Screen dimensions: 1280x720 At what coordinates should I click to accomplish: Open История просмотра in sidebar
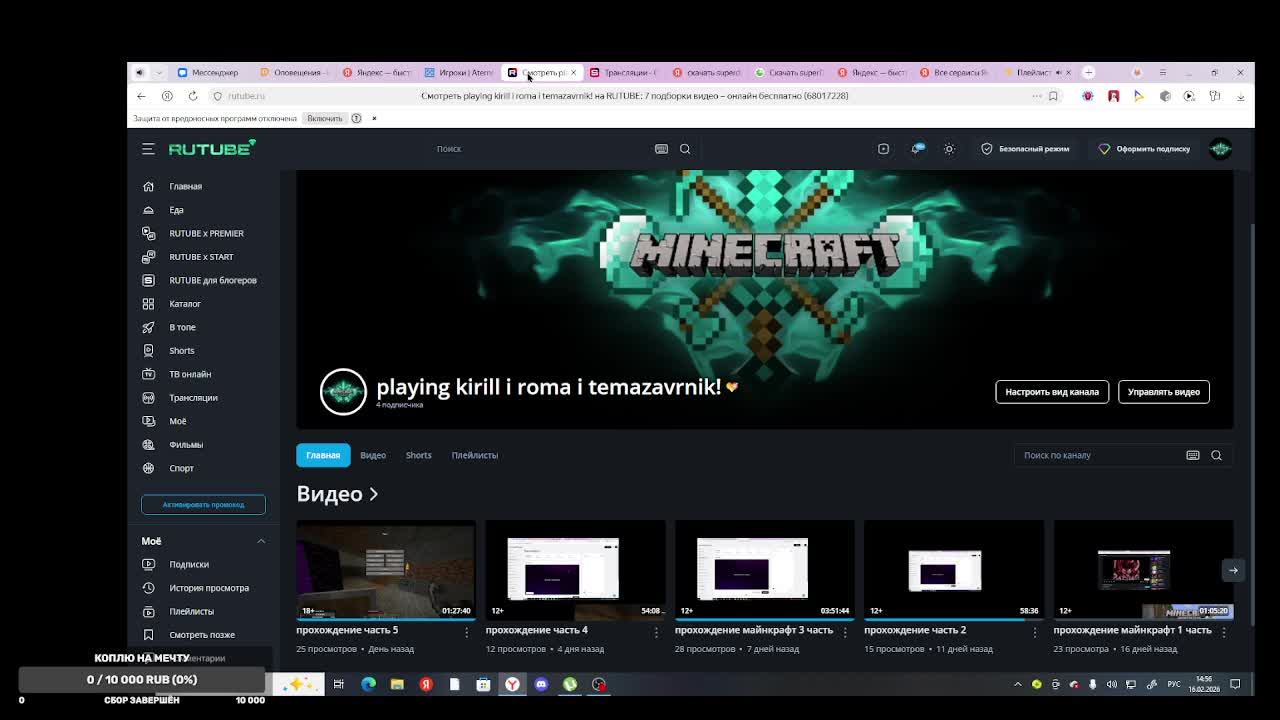pos(209,588)
